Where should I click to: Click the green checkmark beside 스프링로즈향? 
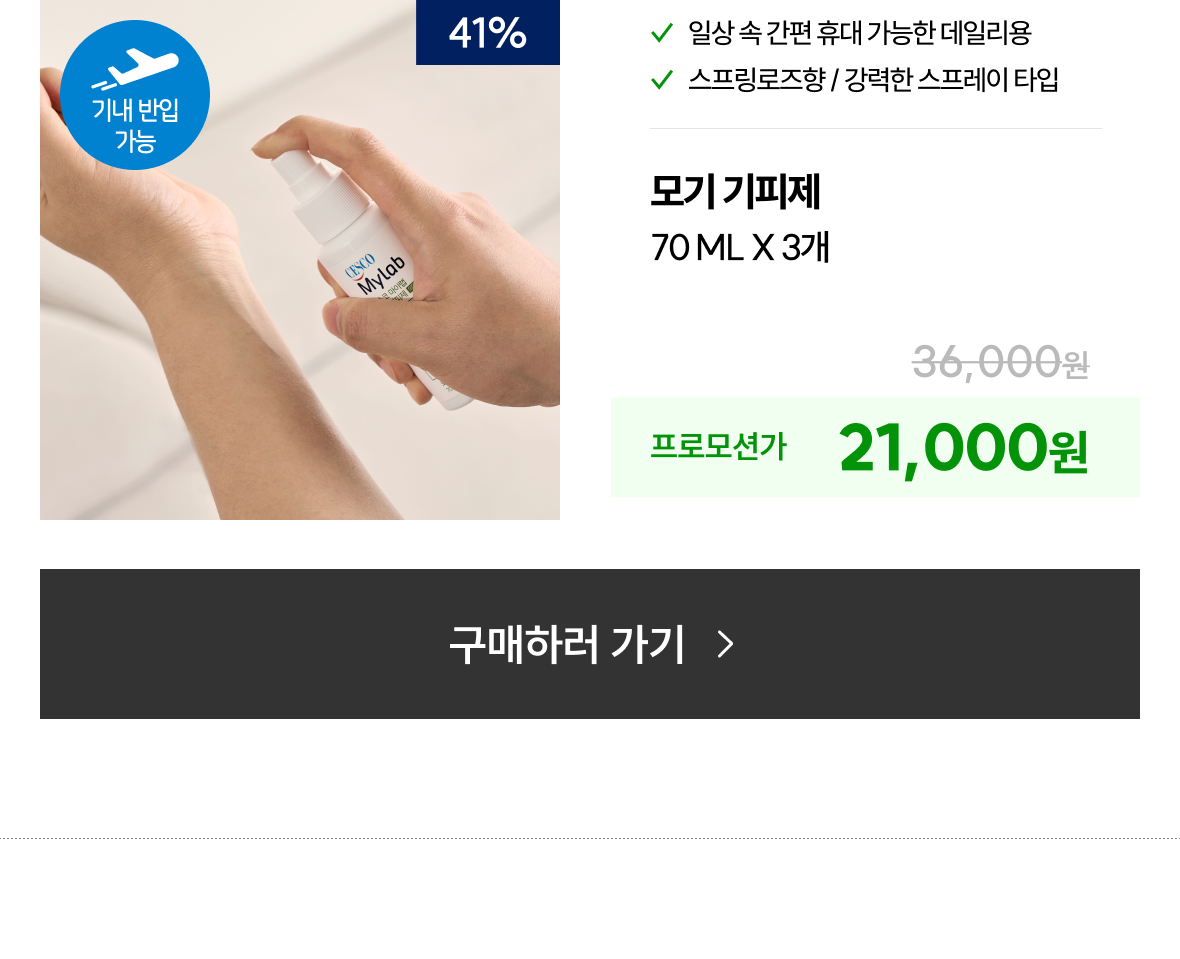(x=661, y=79)
